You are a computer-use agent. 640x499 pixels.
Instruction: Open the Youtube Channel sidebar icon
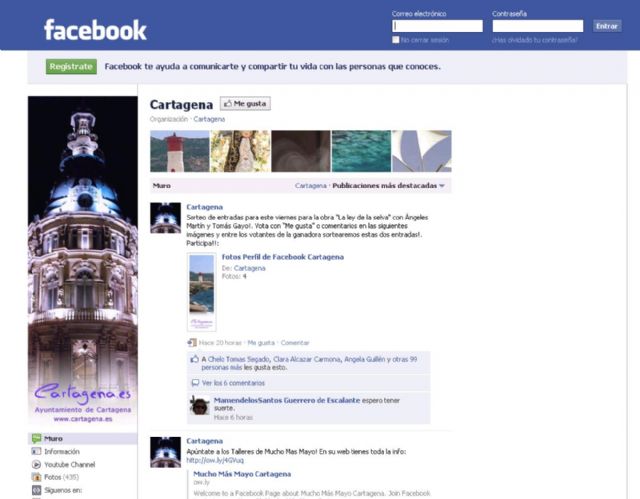point(36,464)
